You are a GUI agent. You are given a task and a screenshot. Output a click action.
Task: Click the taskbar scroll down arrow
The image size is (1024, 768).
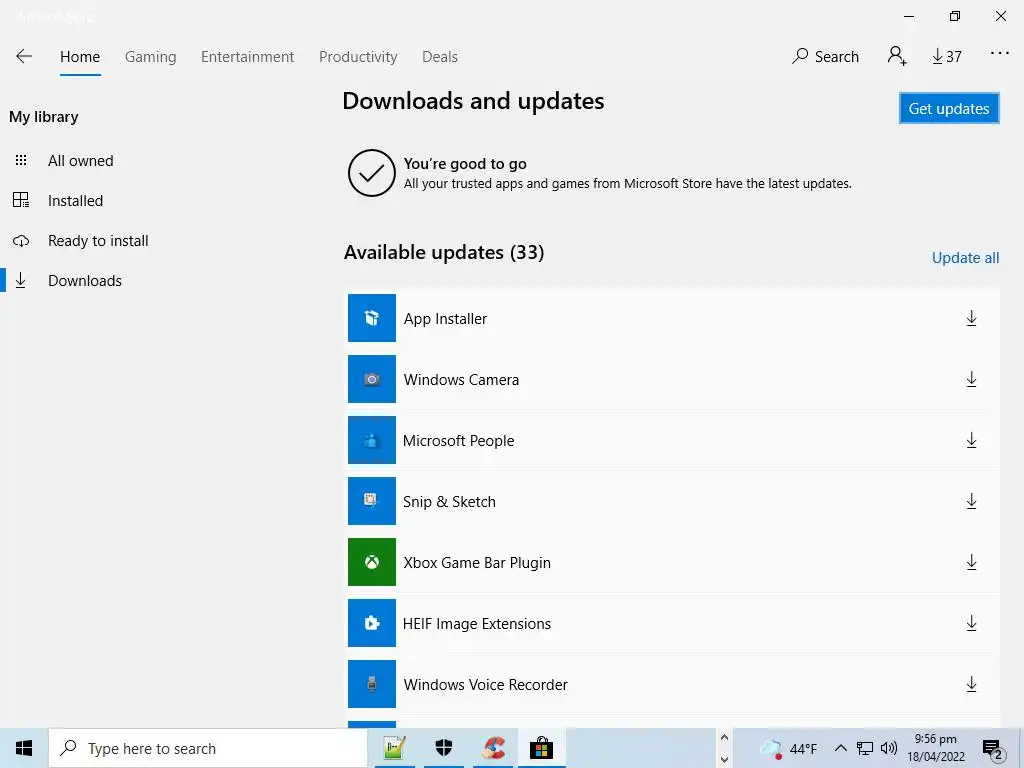[x=724, y=760]
